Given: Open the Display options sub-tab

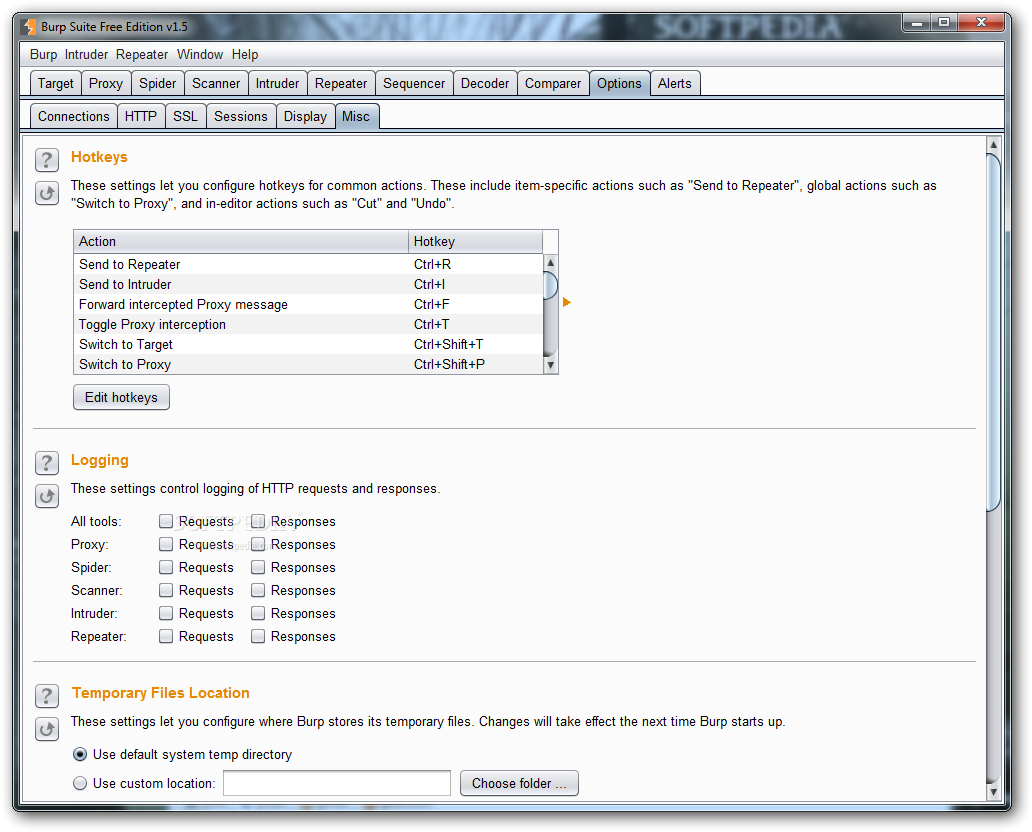Looking at the screenshot, I should tap(305, 117).
